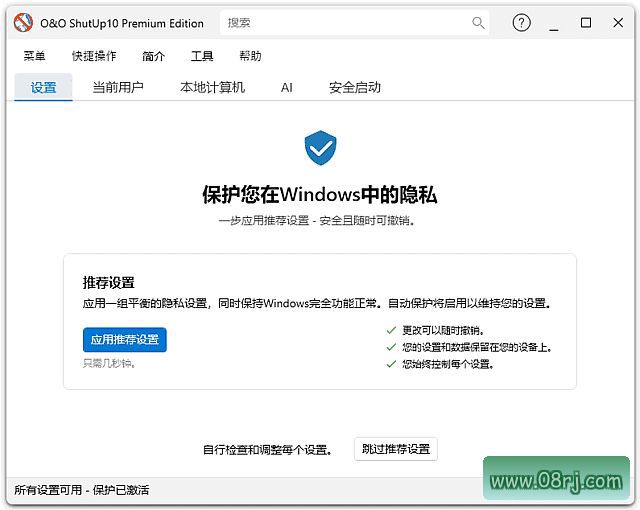Click the 您始终控制每个设置 text
The height and width of the screenshot is (510, 640).
(x=448, y=364)
